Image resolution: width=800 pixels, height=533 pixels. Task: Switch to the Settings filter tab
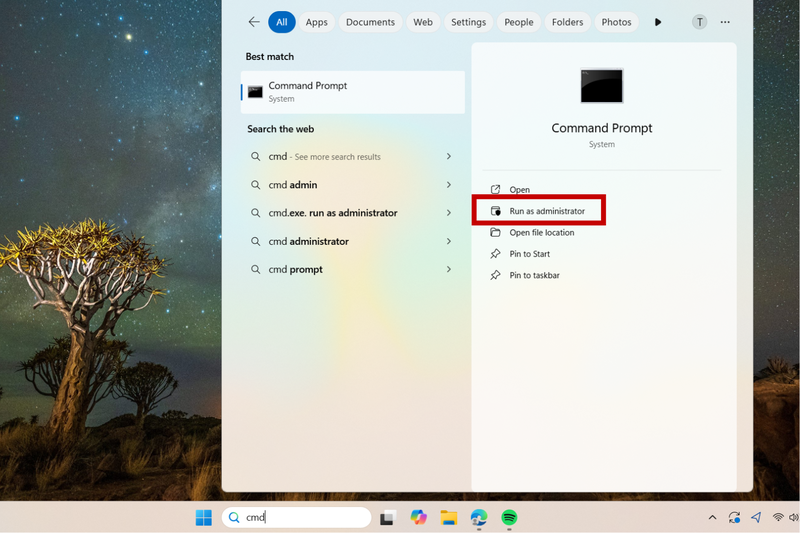[x=468, y=22]
